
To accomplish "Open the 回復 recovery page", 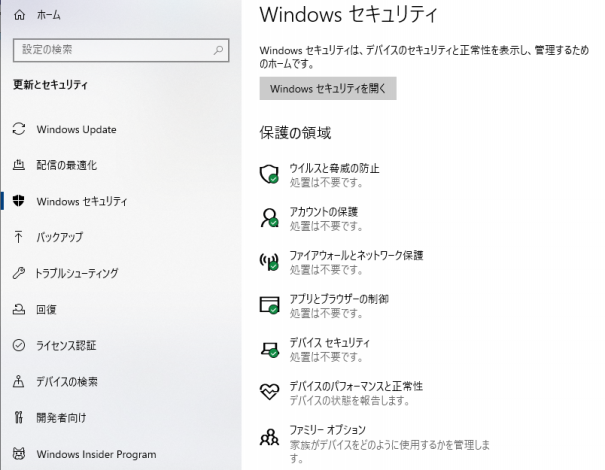I will 46,309.
